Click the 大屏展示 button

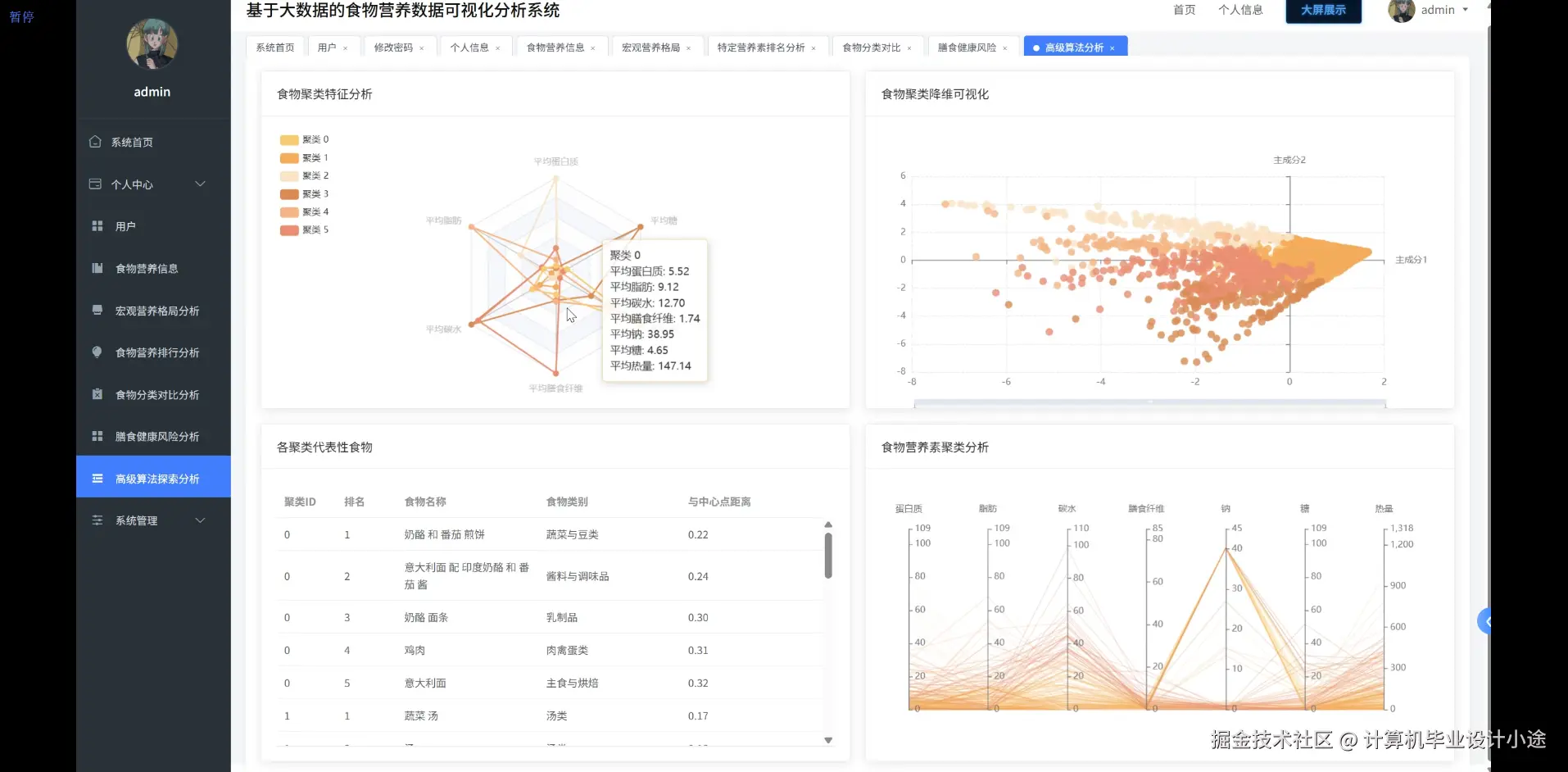coord(1322,11)
